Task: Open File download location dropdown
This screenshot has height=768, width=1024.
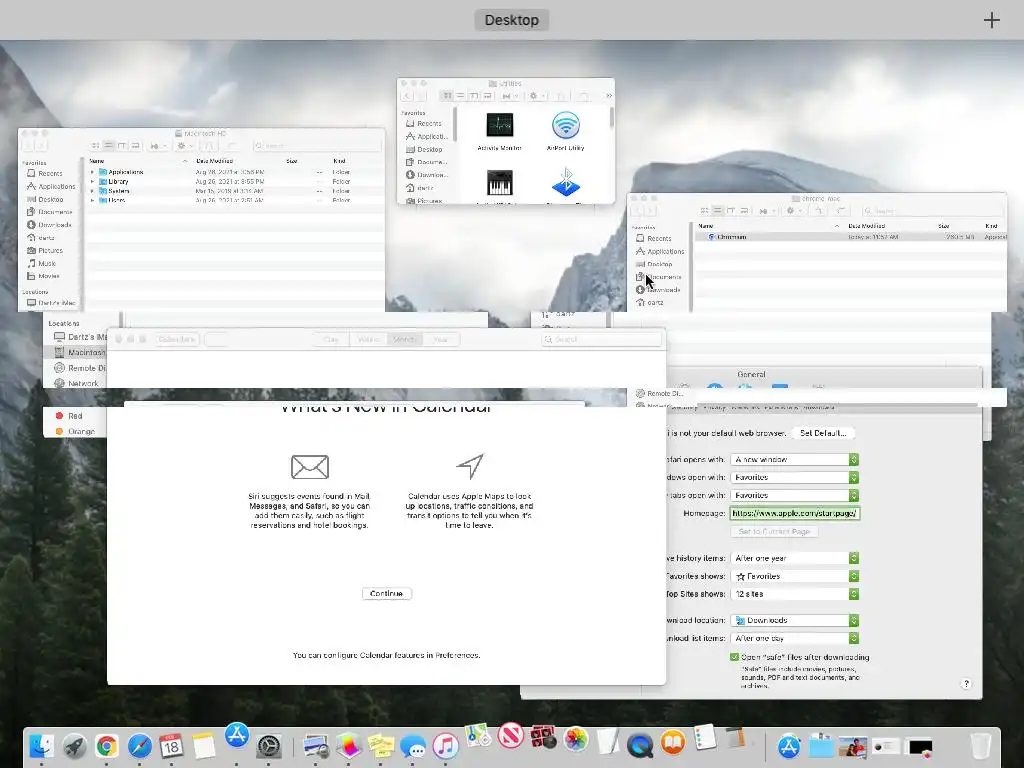Action: coord(794,620)
